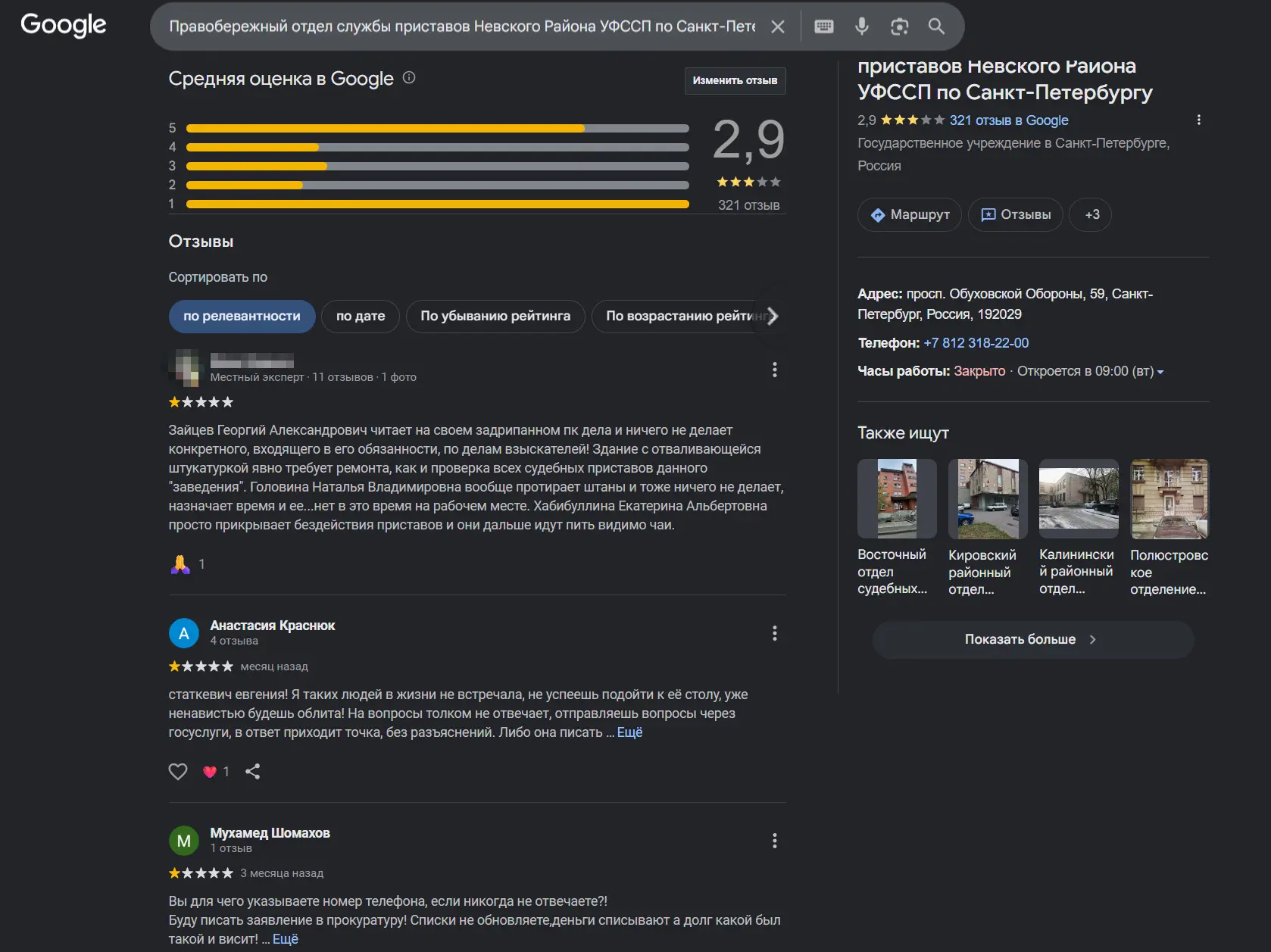
Task: Expand the working hours dropdown arrow
Action: [x=1160, y=372]
